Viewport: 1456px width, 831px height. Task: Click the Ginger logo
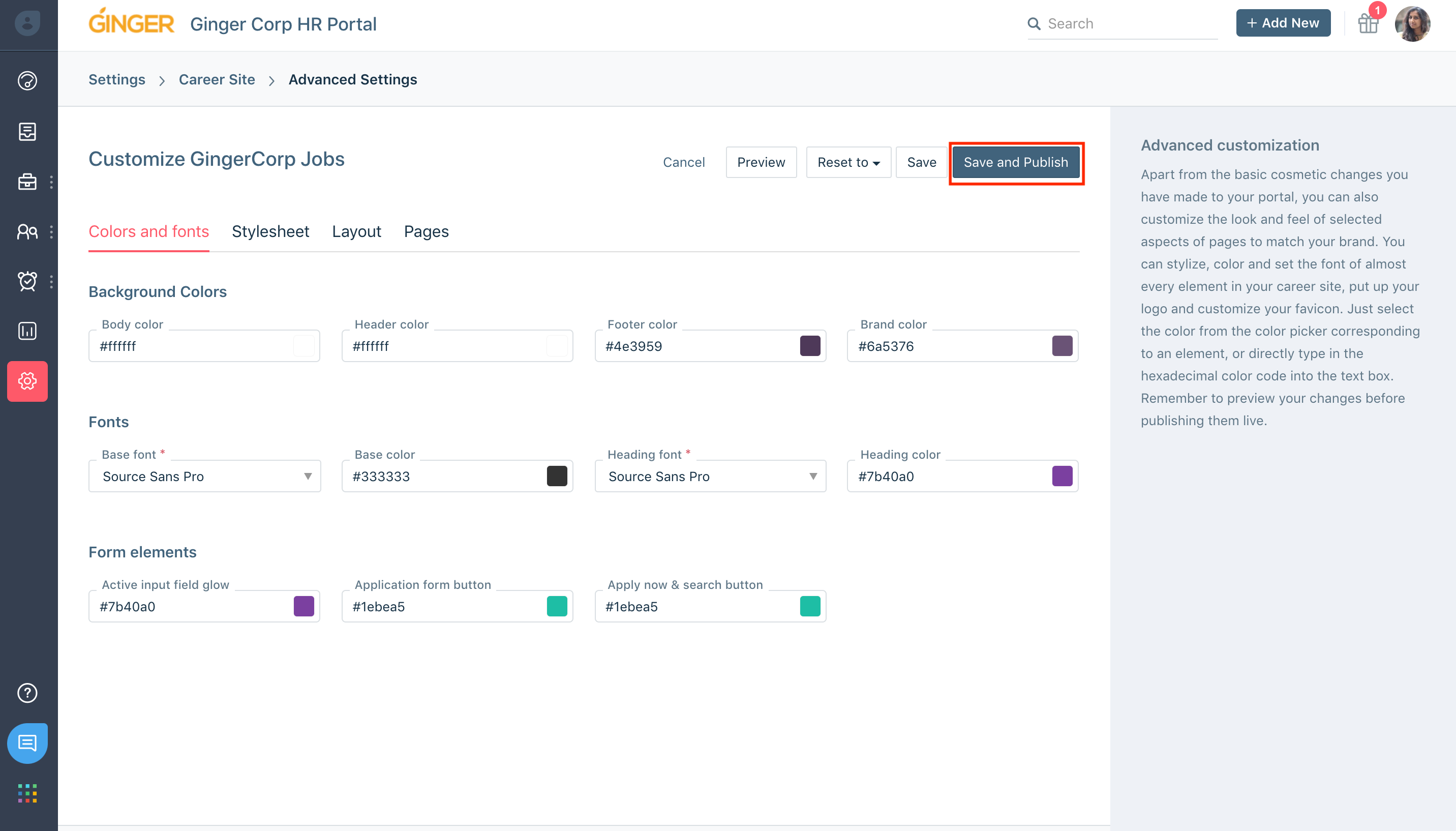[131, 22]
